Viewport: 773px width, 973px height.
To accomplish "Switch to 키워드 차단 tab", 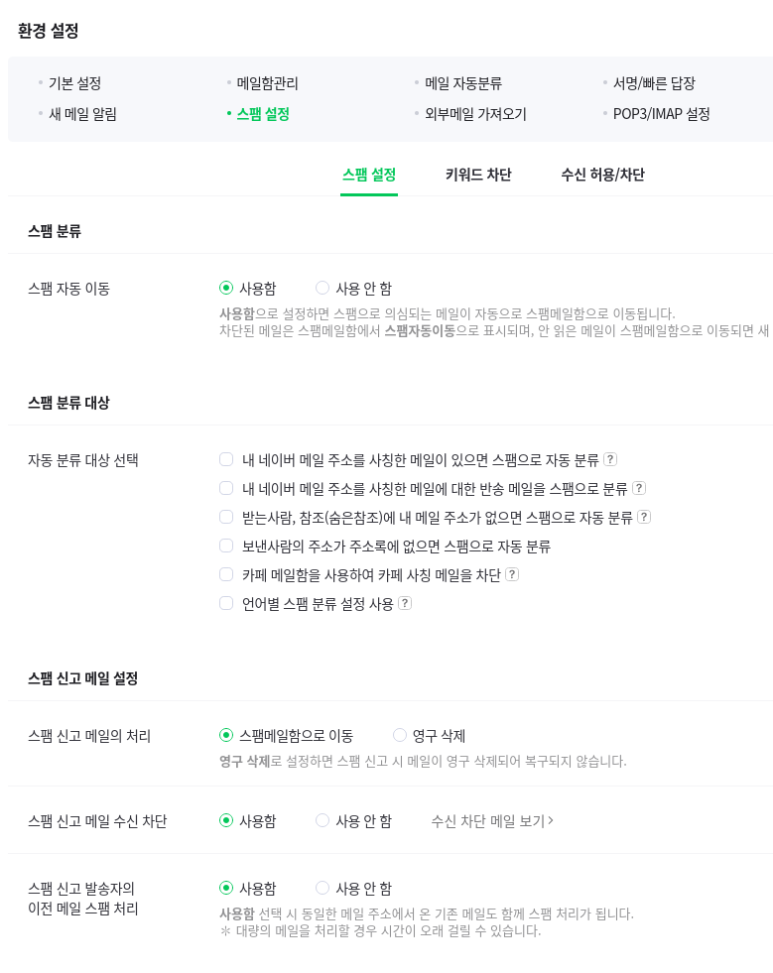I will [478, 175].
